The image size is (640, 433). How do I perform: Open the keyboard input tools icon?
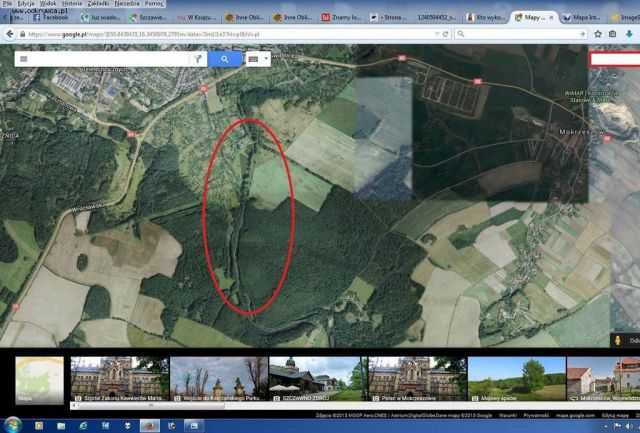pyautogui.click(x=253, y=59)
